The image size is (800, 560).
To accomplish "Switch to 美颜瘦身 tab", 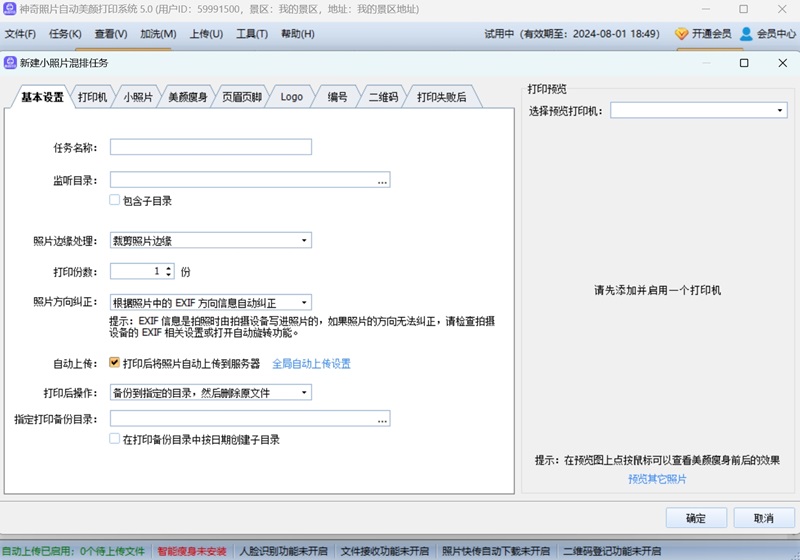I will coord(187,97).
